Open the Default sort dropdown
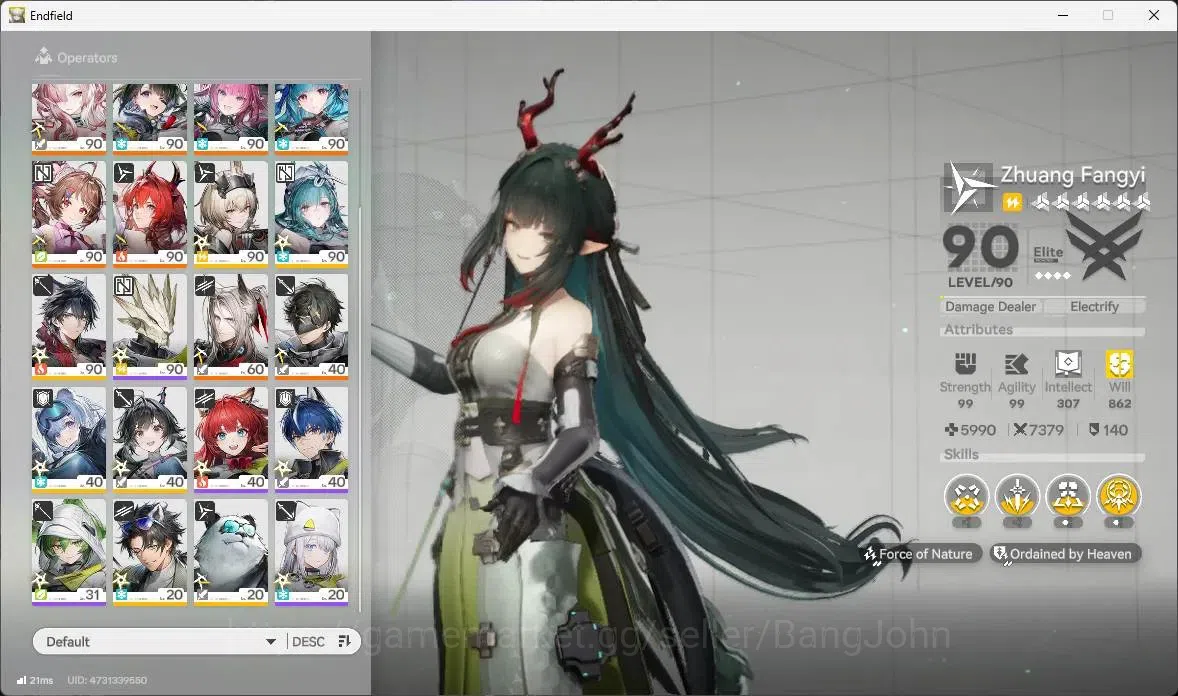Screen dimensions: 1178x696 (x=160, y=641)
